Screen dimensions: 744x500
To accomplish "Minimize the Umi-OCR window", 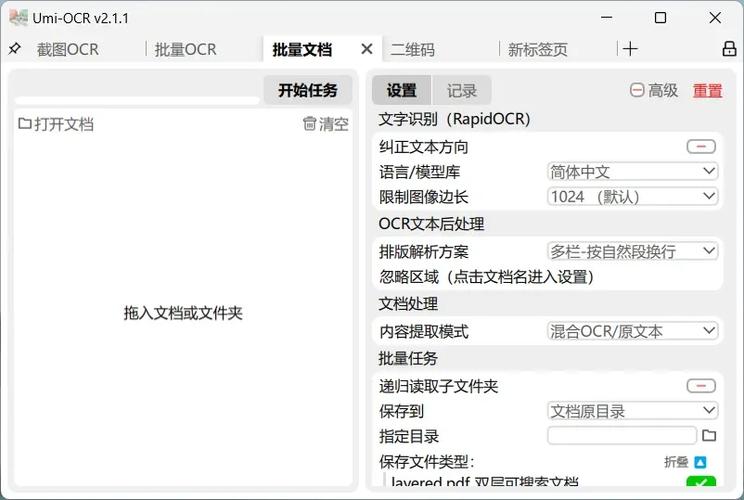I will coord(606,18).
